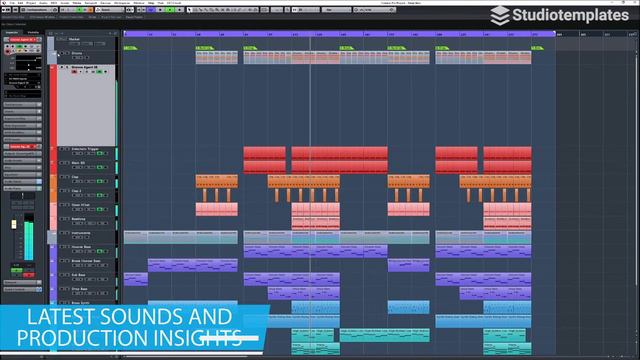The height and width of the screenshot is (360, 640).
Task: Click the transport Record button
Action: tap(179, 10)
